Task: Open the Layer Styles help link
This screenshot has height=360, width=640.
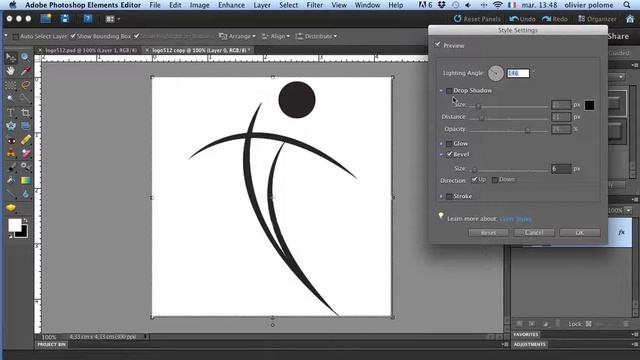Action: pyautogui.click(x=516, y=219)
